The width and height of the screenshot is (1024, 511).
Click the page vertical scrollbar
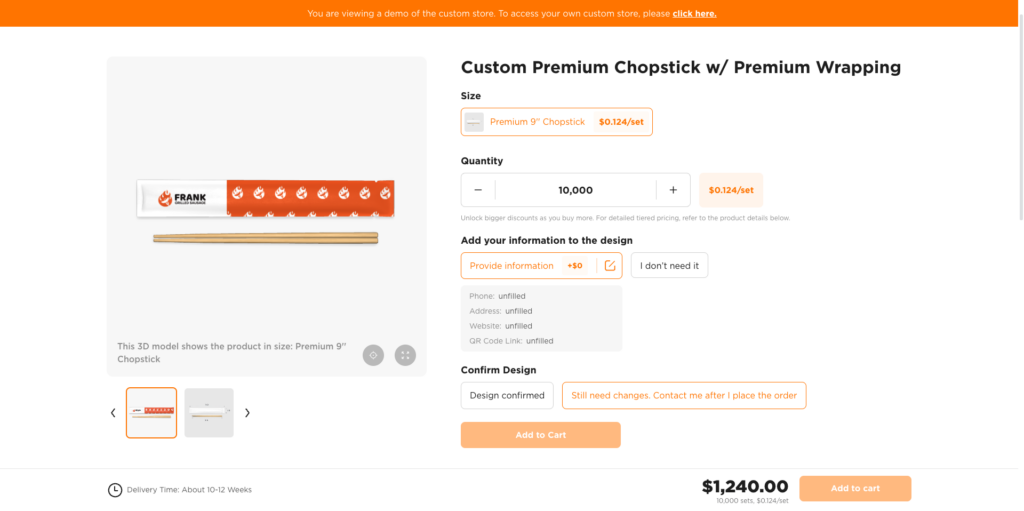click(x=1020, y=120)
